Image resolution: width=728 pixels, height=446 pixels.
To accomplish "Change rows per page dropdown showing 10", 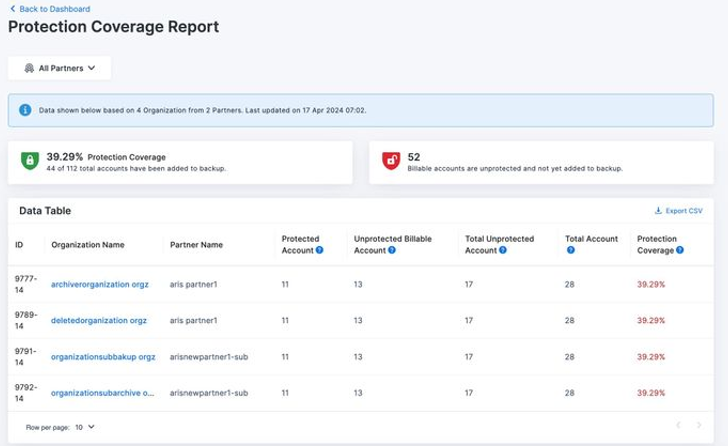I will (x=84, y=427).
